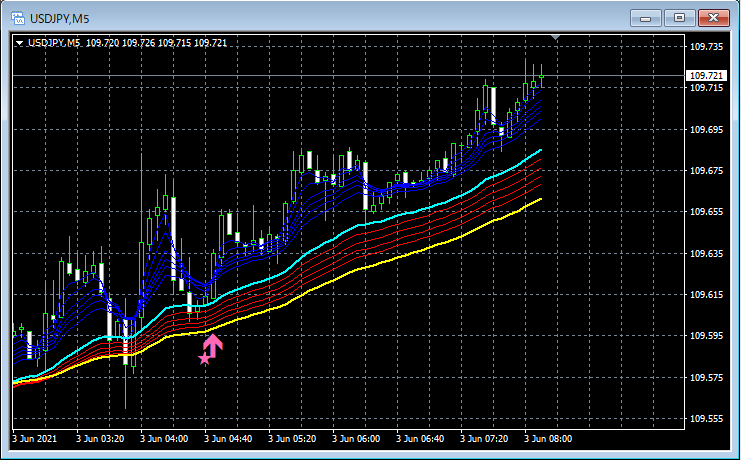Click the price scale value 109.715
Image resolution: width=742 pixels, height=460 pixels.
coord(707,88)
